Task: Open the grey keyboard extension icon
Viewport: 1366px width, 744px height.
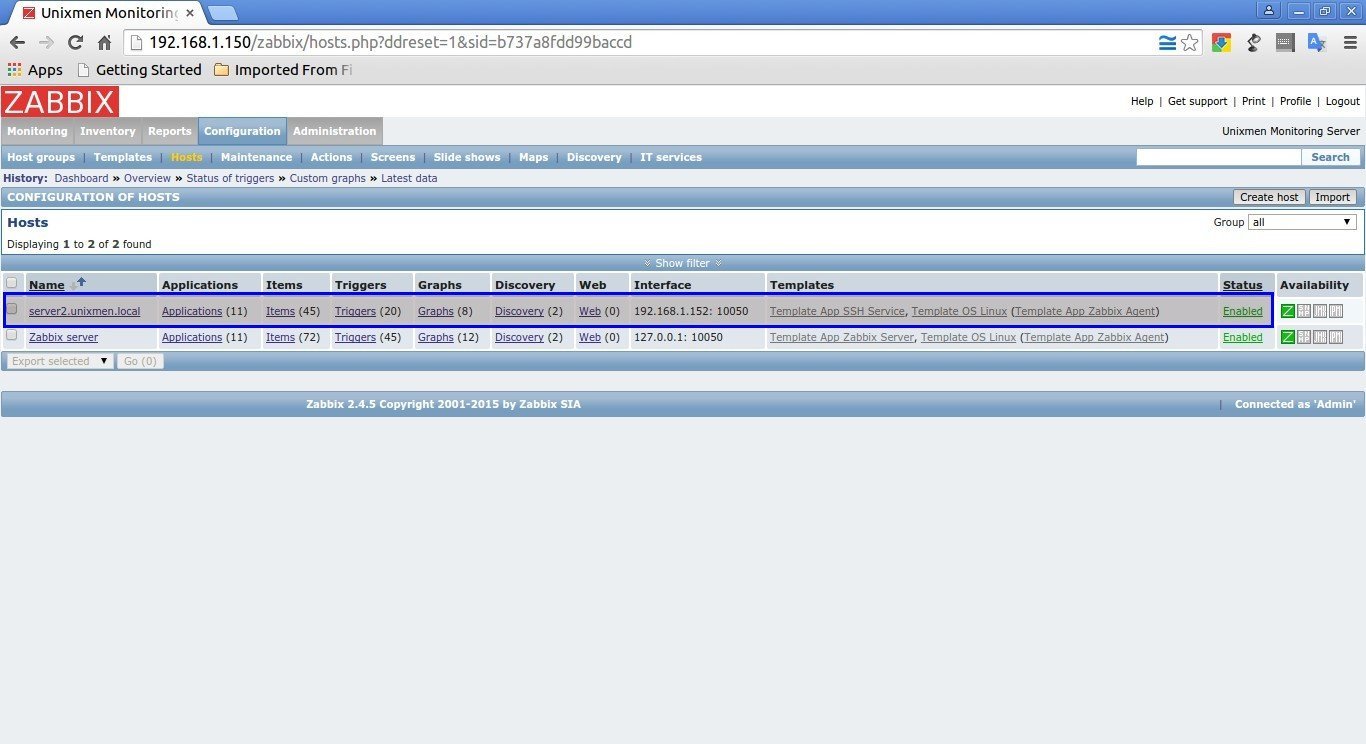Action: (1285, 42)
